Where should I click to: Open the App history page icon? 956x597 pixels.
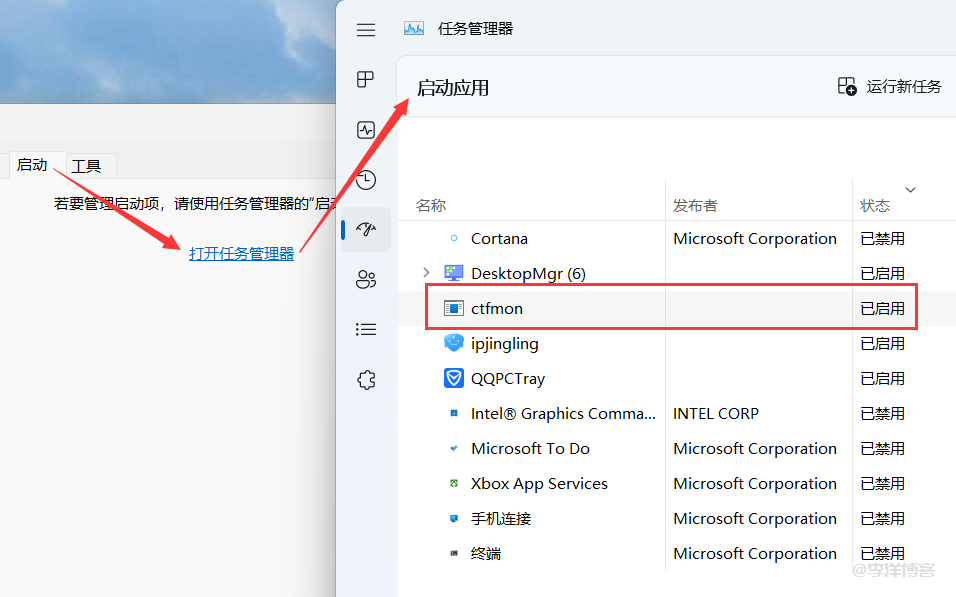[x=366, y=180]
